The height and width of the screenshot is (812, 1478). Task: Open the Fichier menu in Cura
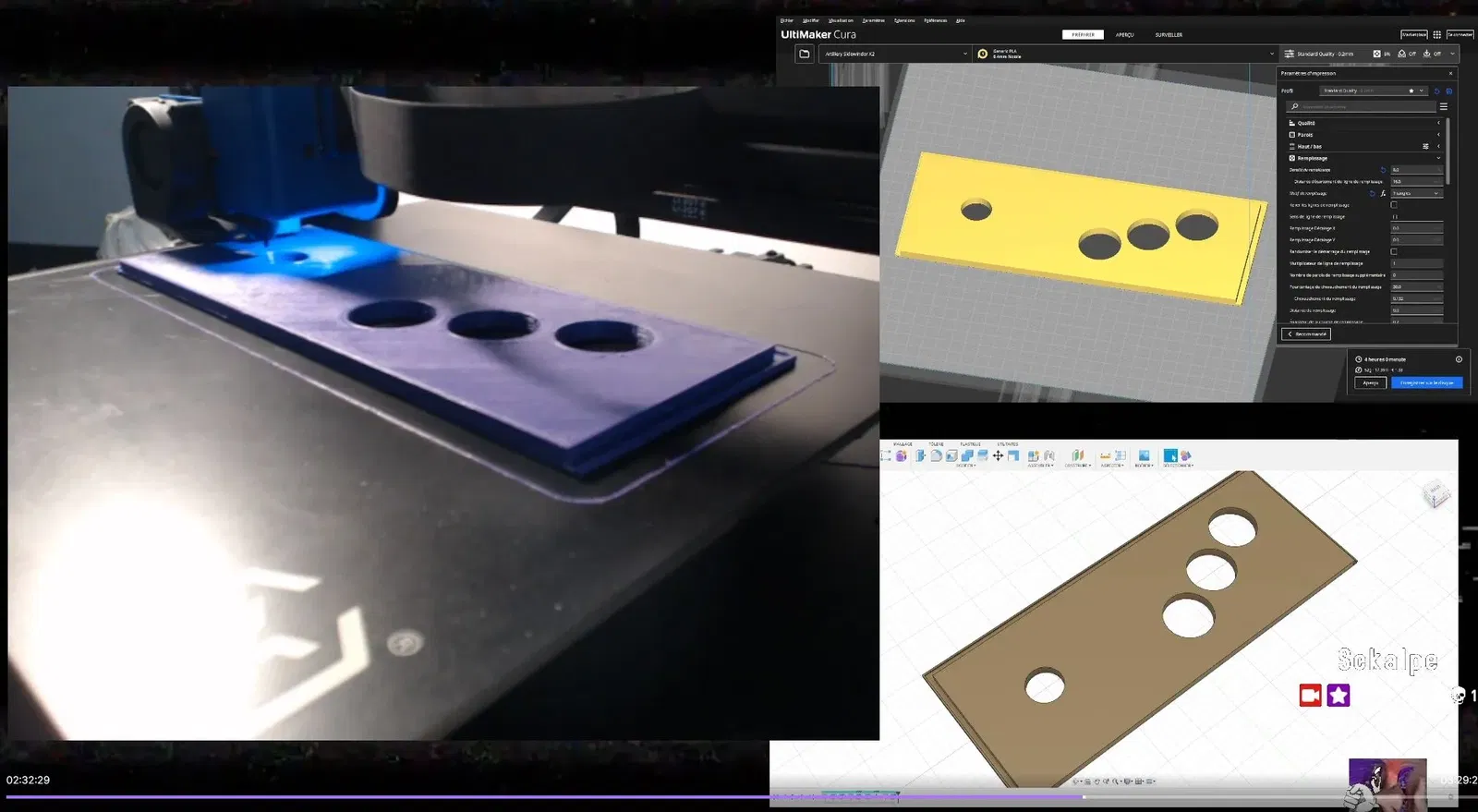point(787,20)
